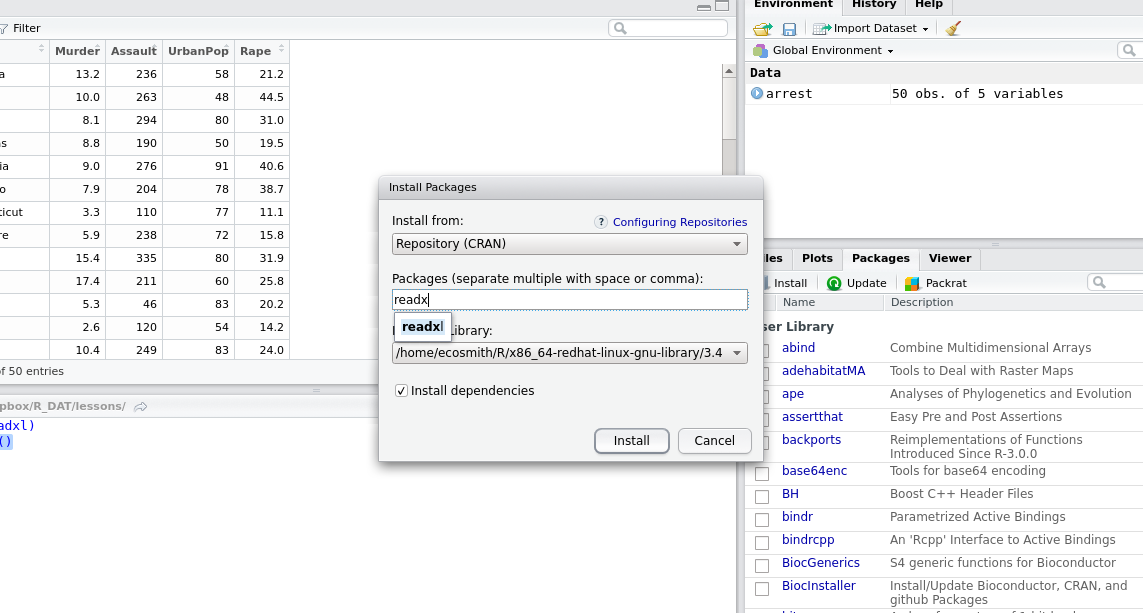This screenshot has height=613, width=1143.
Task: Expand arrest data object blue arrow icon
Action: (757, 93)
